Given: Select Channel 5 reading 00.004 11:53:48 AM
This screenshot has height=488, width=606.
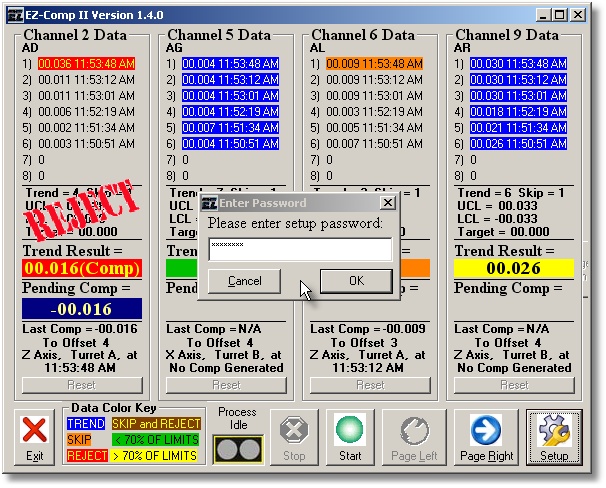Looking at the screenshot, I should point(230,64).
